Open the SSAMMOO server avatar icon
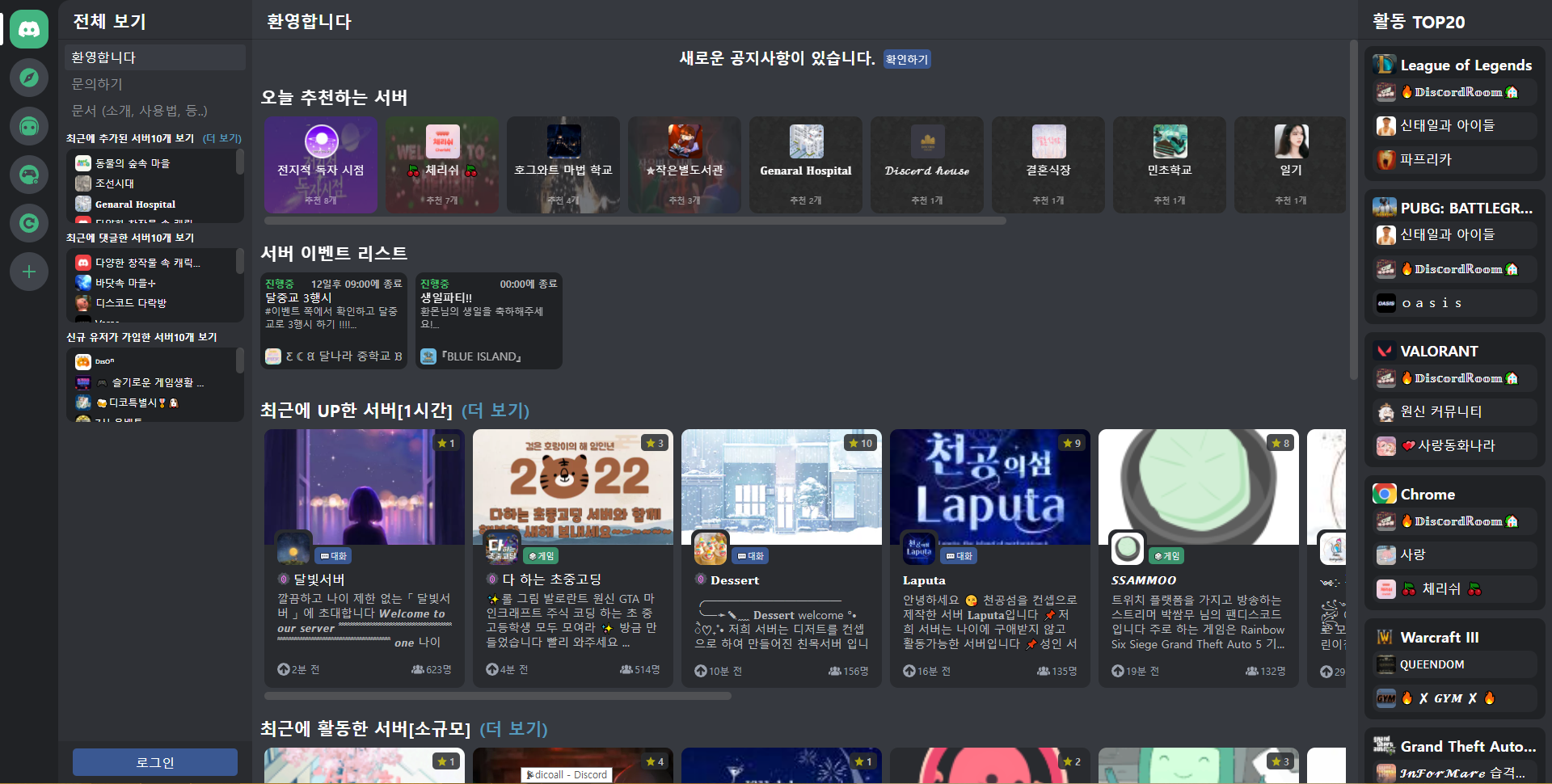 point(1127,549)
